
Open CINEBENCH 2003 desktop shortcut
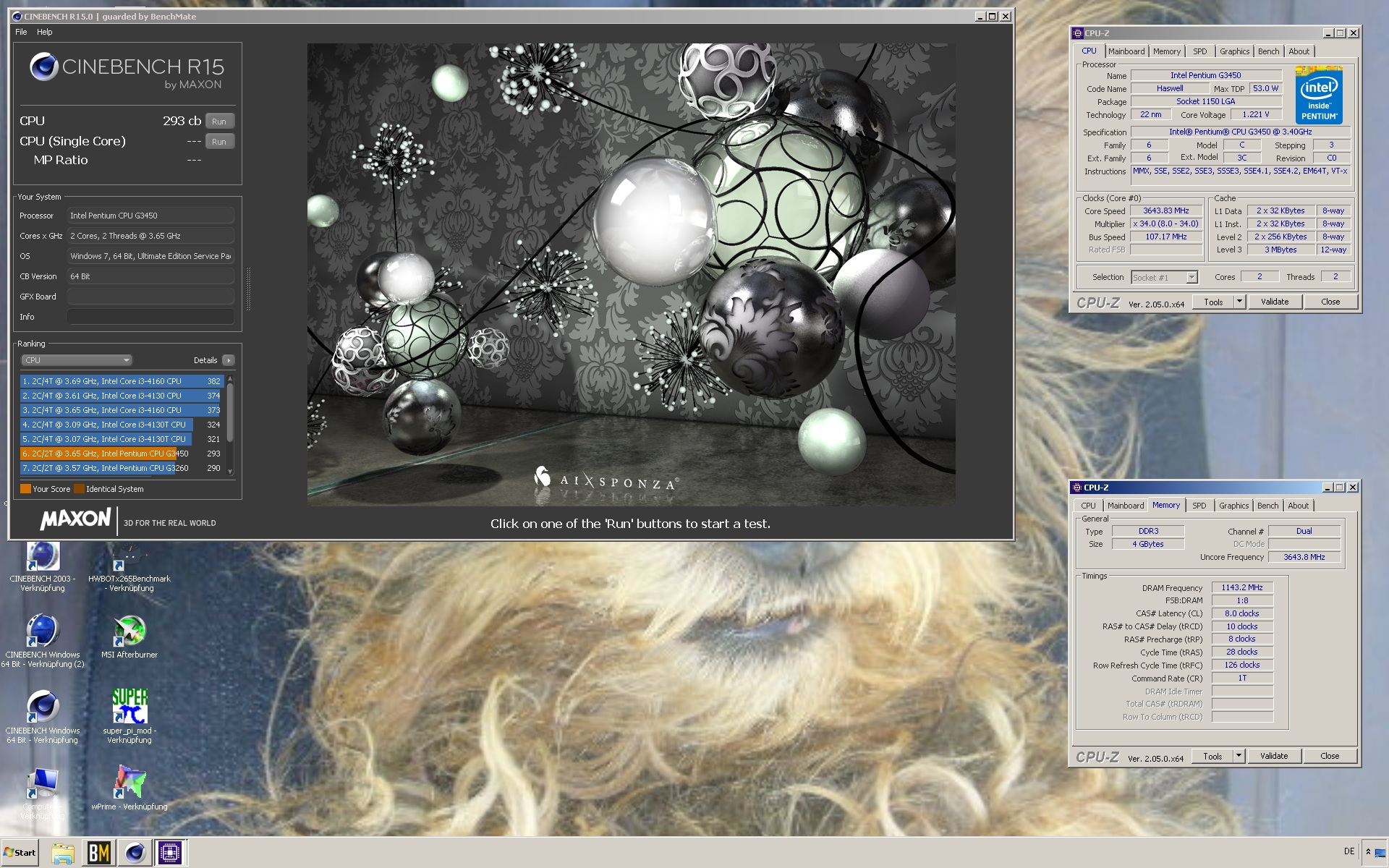pyautogui.click(x=43, y=566)
